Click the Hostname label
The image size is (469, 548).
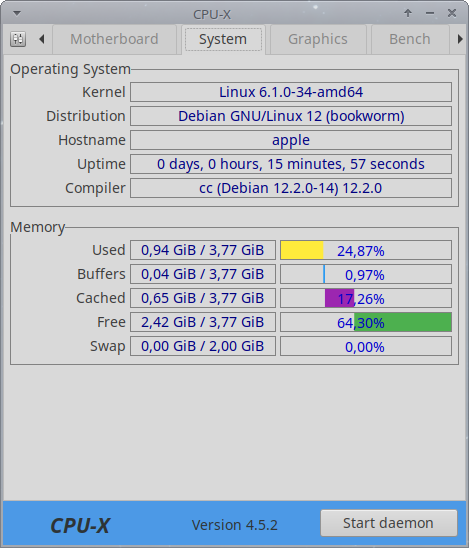tap(92, 140)
